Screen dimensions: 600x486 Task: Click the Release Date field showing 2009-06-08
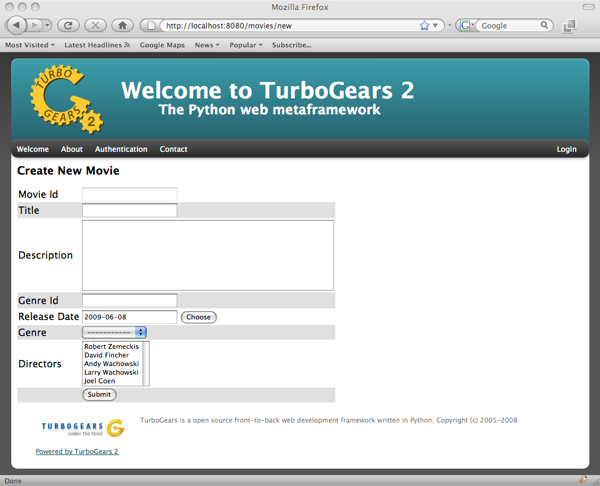coord(130,317)
